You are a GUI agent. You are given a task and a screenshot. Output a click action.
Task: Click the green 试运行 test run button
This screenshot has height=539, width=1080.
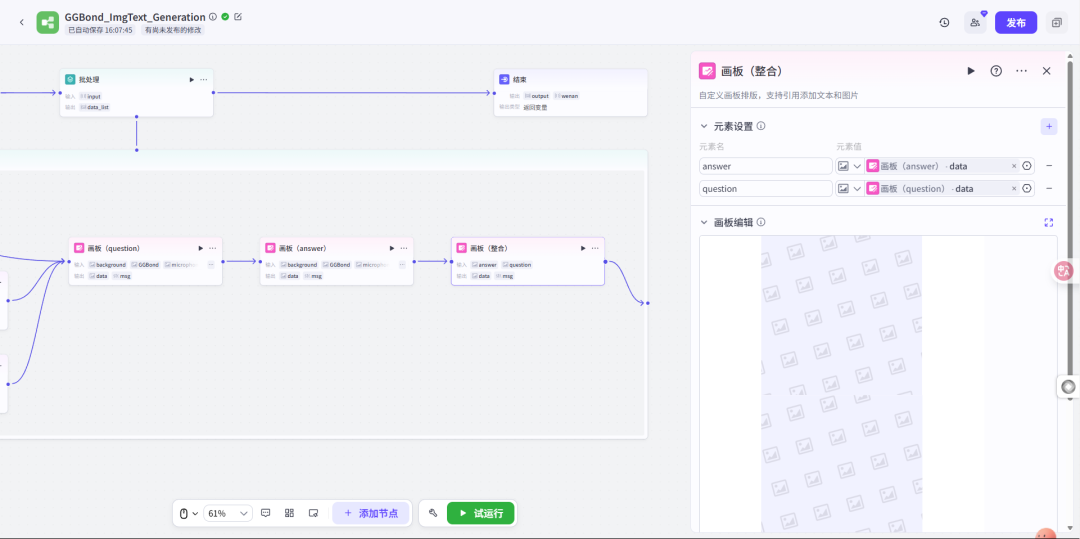[x=481, y=514]
